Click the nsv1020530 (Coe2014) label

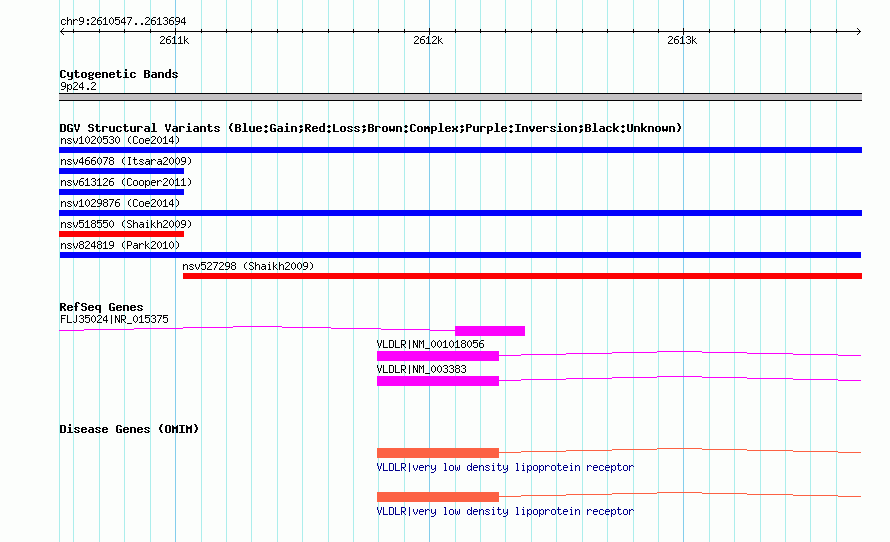click(120, 140)
